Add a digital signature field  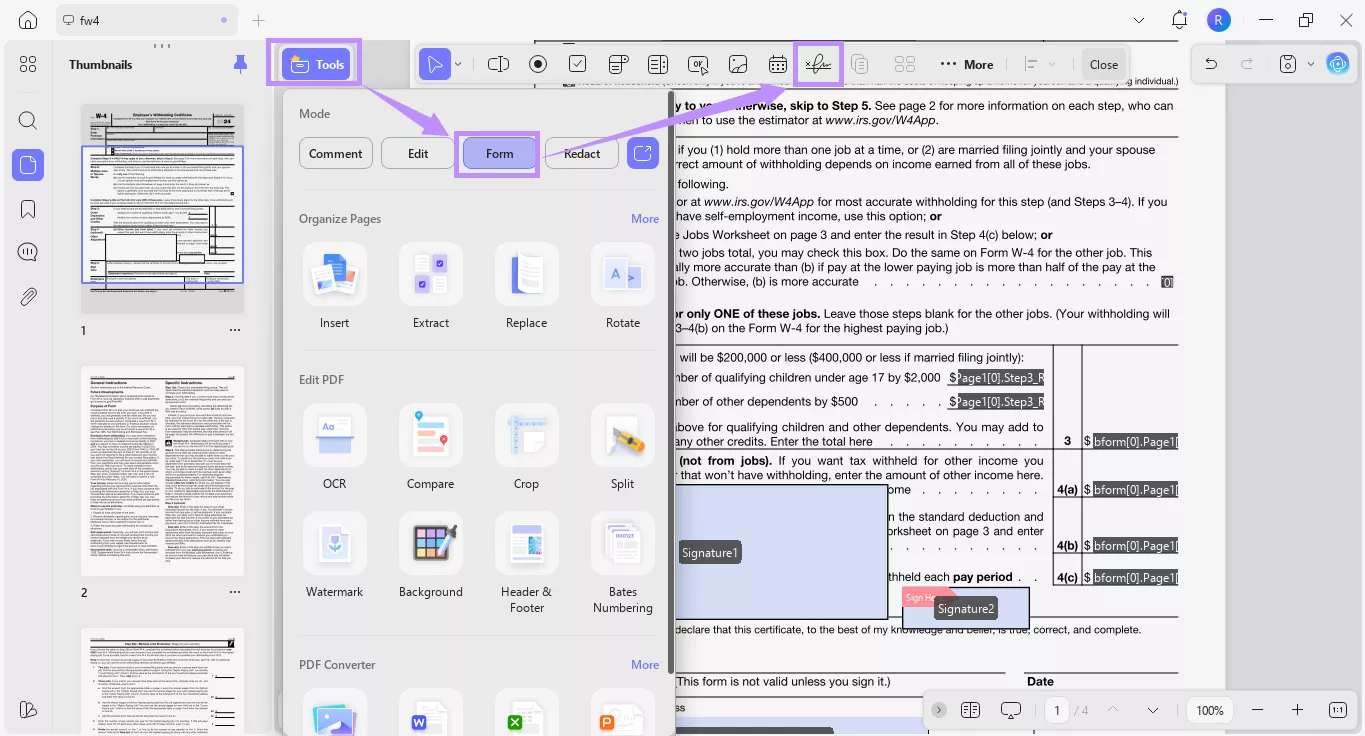click(818, 63)
